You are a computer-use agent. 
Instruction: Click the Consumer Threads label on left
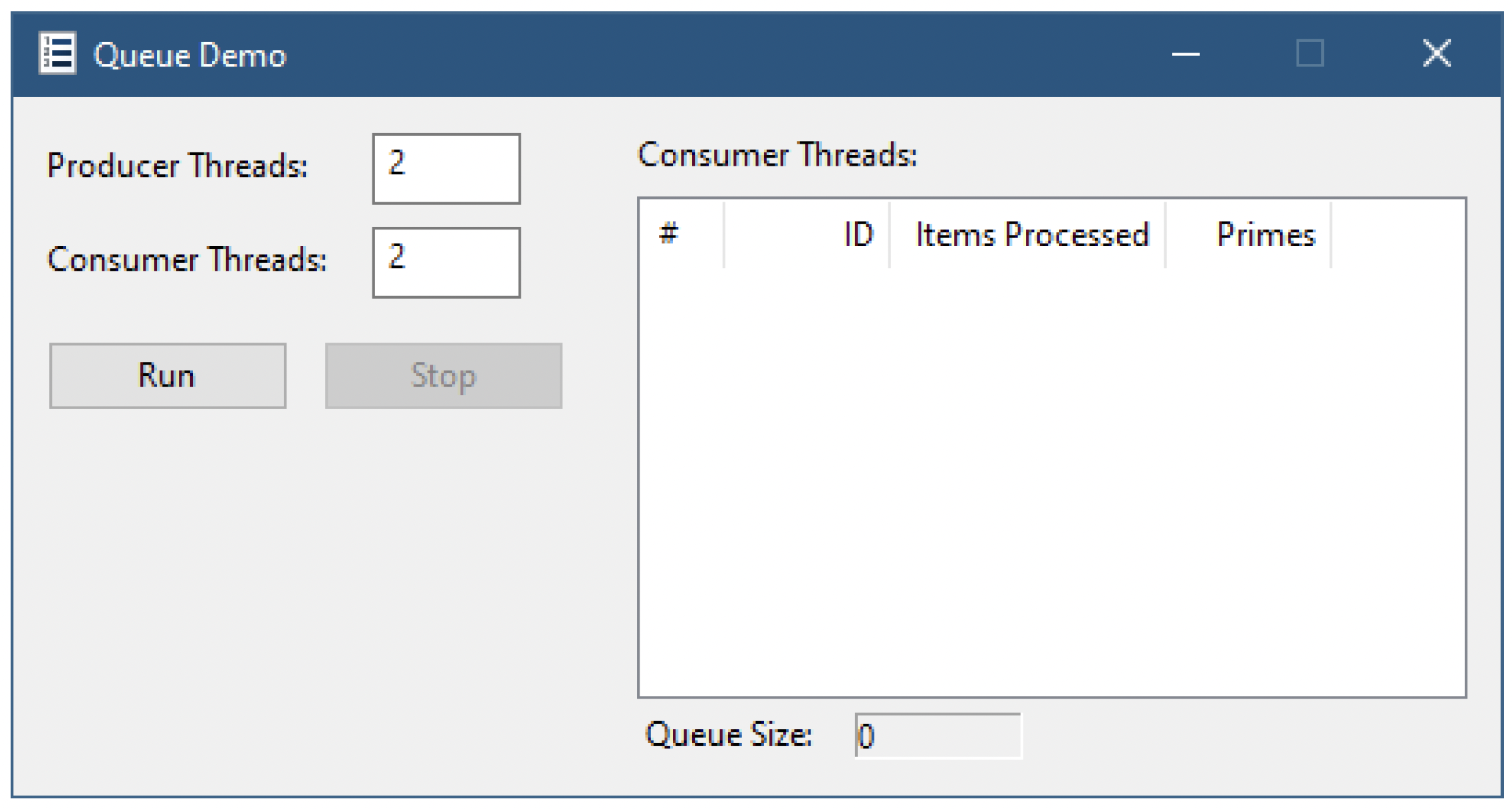click(188, 259)
